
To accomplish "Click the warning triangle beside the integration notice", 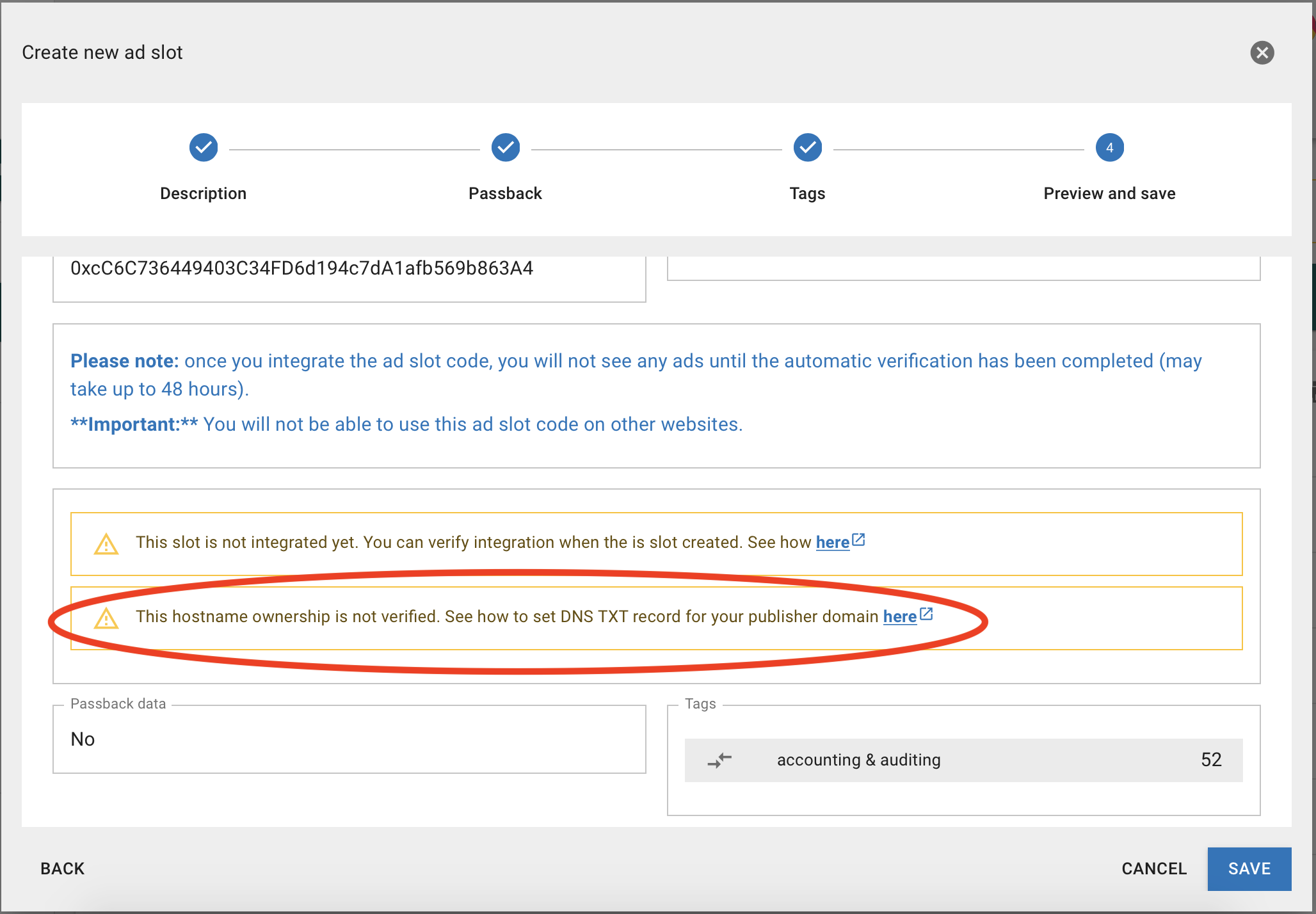I will 106,543.
